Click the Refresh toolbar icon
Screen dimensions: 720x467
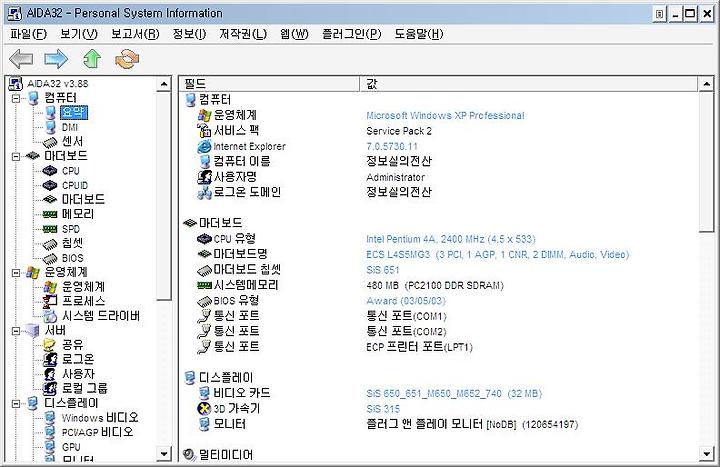pyautogui.click(x=127, y=59)
